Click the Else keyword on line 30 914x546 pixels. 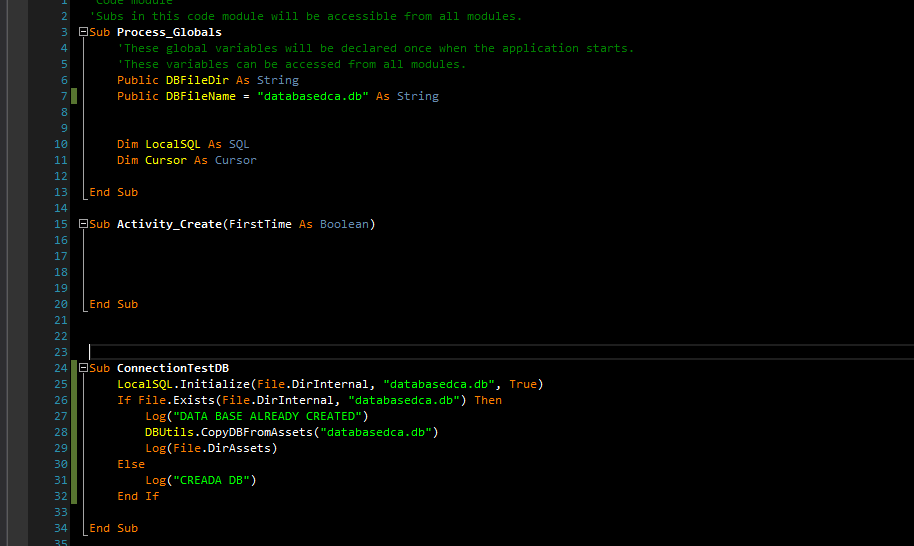tap(131, 464)
